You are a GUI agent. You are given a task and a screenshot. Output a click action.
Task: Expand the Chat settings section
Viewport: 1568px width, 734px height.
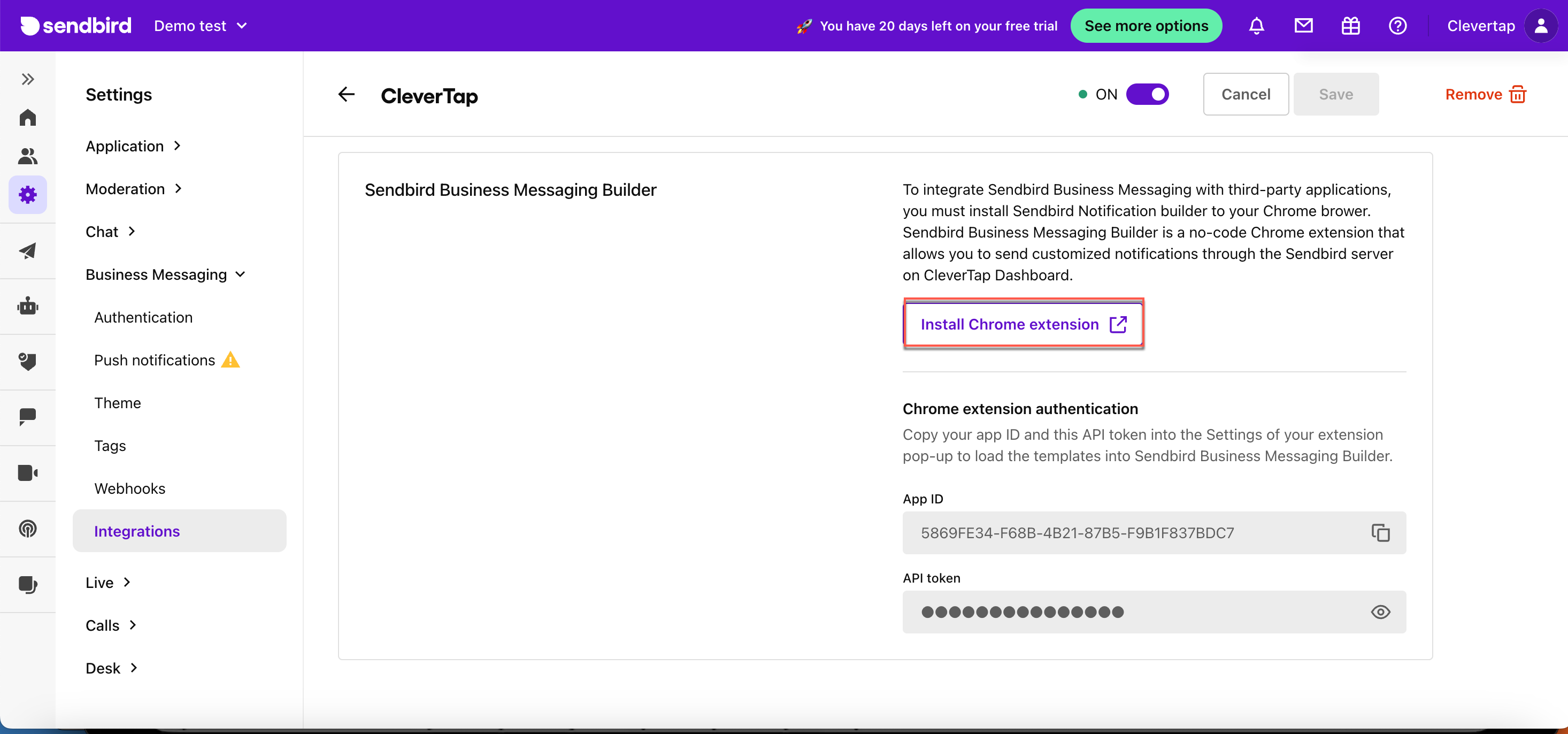coord(110,232)
